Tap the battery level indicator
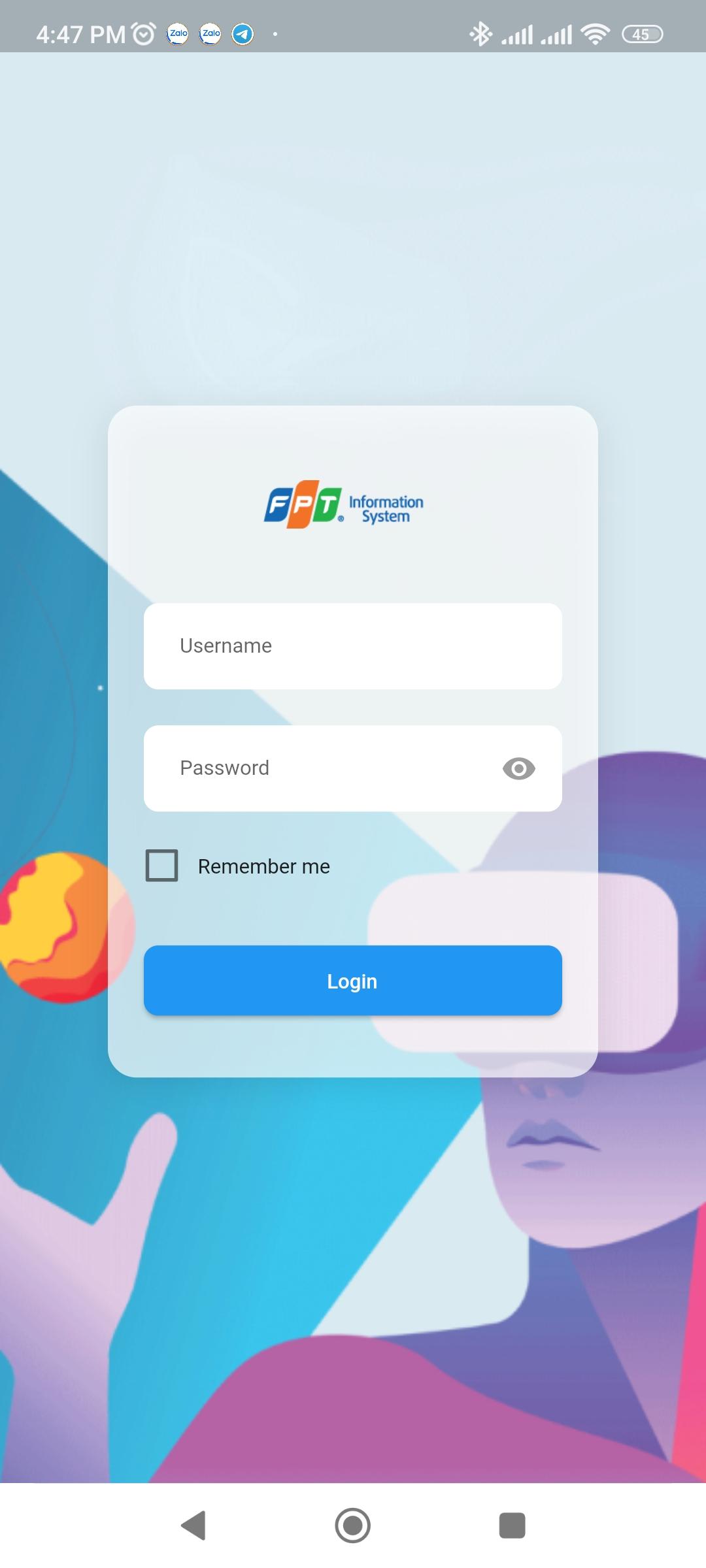 point(643,34)
